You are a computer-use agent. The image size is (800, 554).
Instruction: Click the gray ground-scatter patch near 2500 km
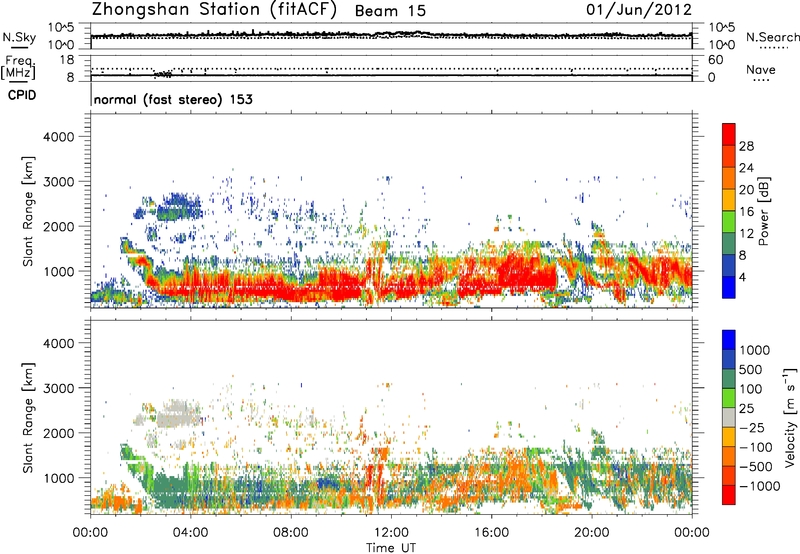(177, 415)
